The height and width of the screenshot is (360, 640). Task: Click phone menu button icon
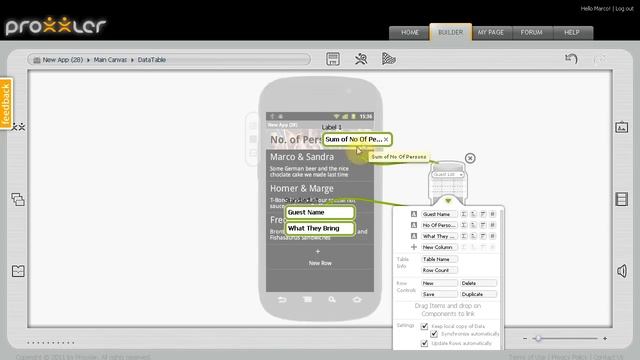[x=307, y=300]
